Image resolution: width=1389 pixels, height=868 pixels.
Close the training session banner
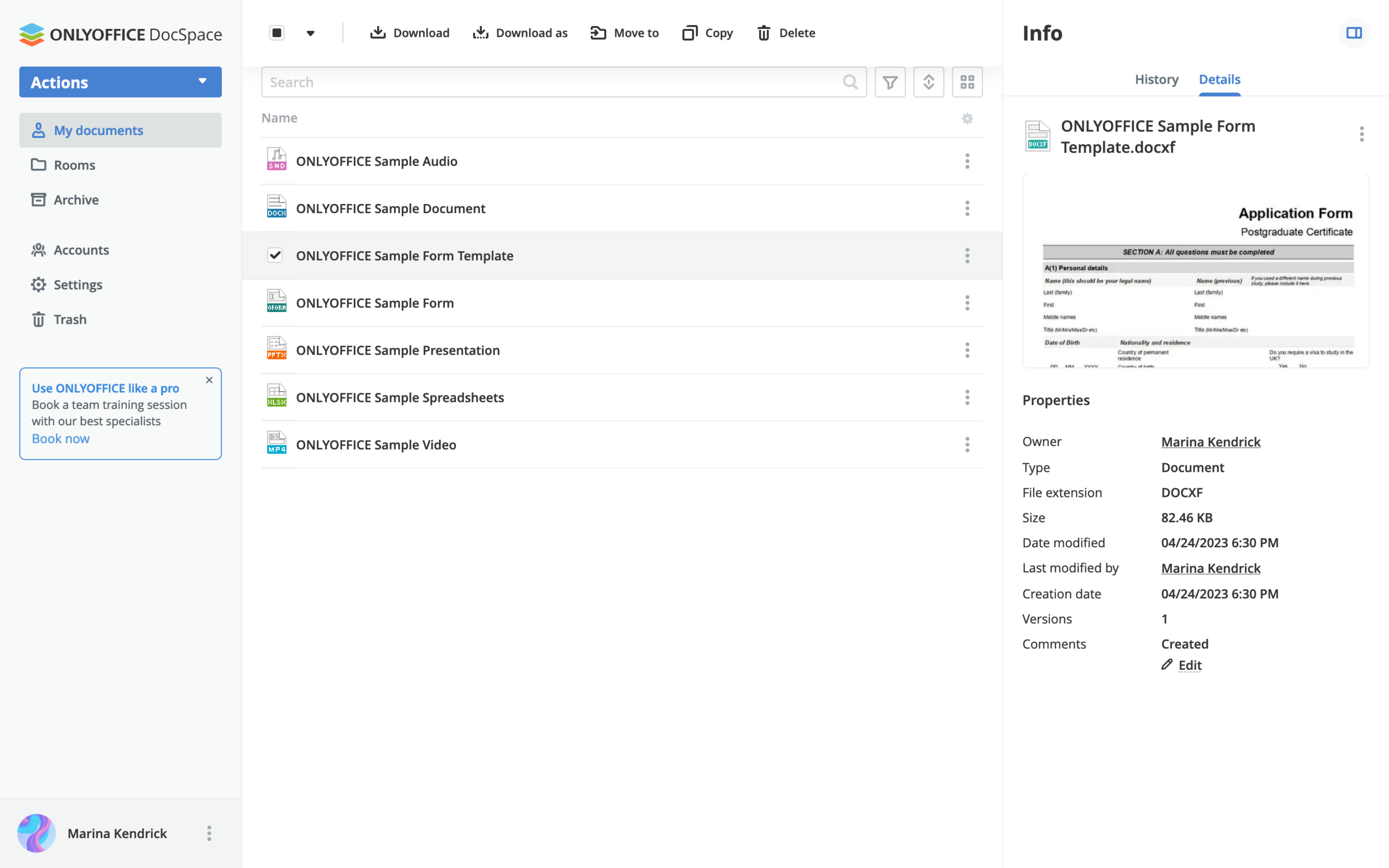(x=209, y=380)
